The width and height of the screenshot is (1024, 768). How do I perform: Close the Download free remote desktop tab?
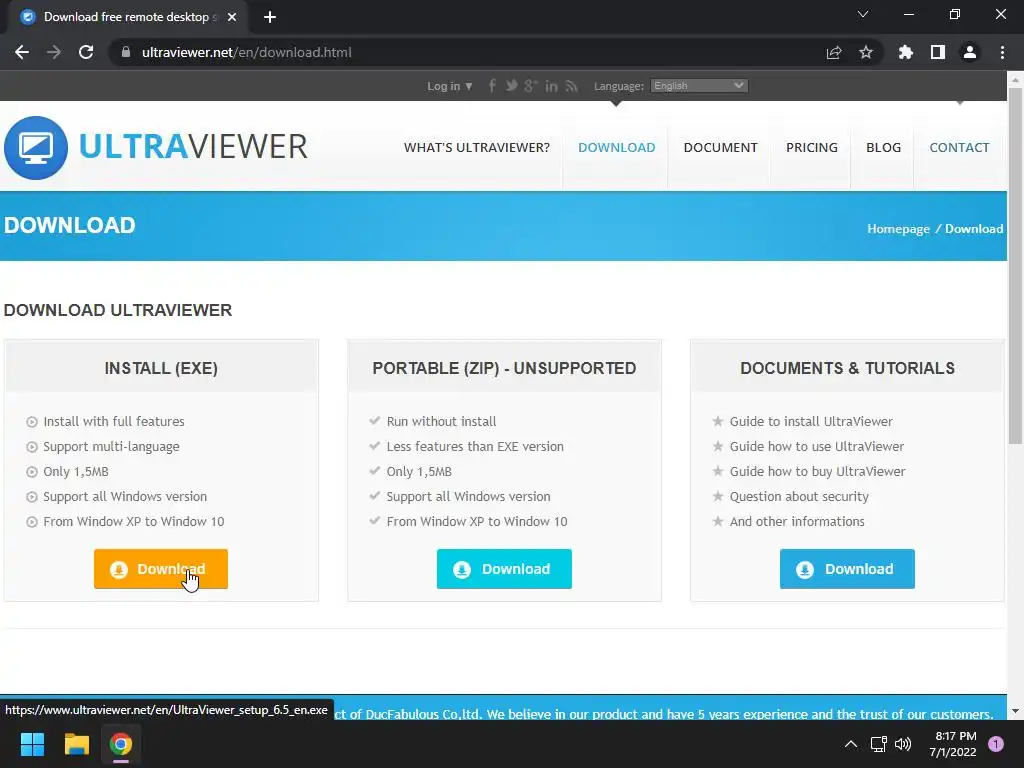pos(232,17)
